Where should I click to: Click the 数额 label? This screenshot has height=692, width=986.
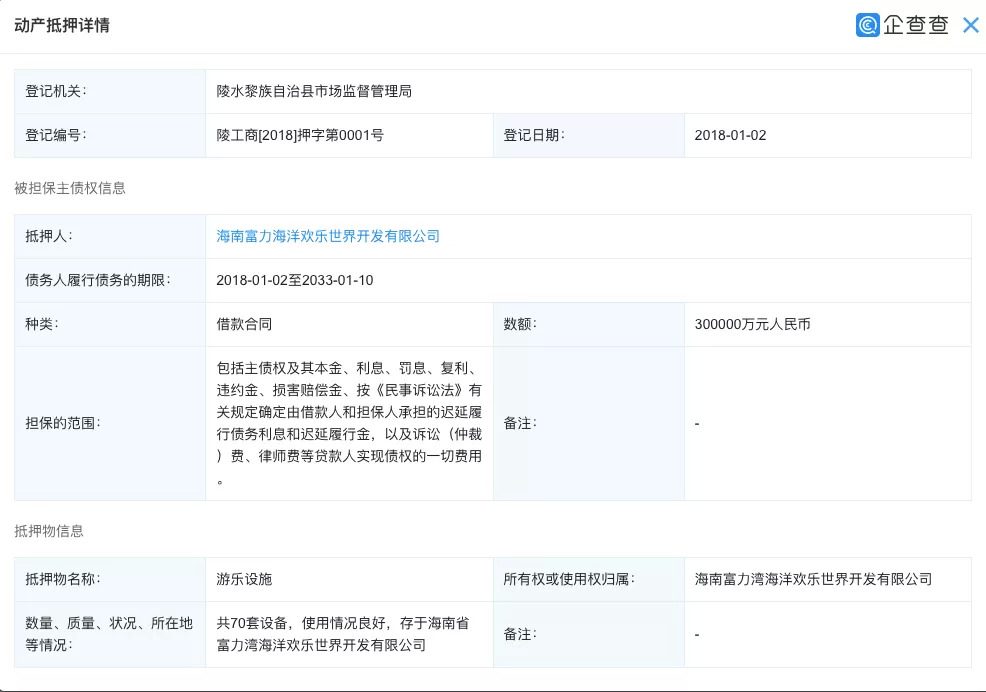(520, 324)
